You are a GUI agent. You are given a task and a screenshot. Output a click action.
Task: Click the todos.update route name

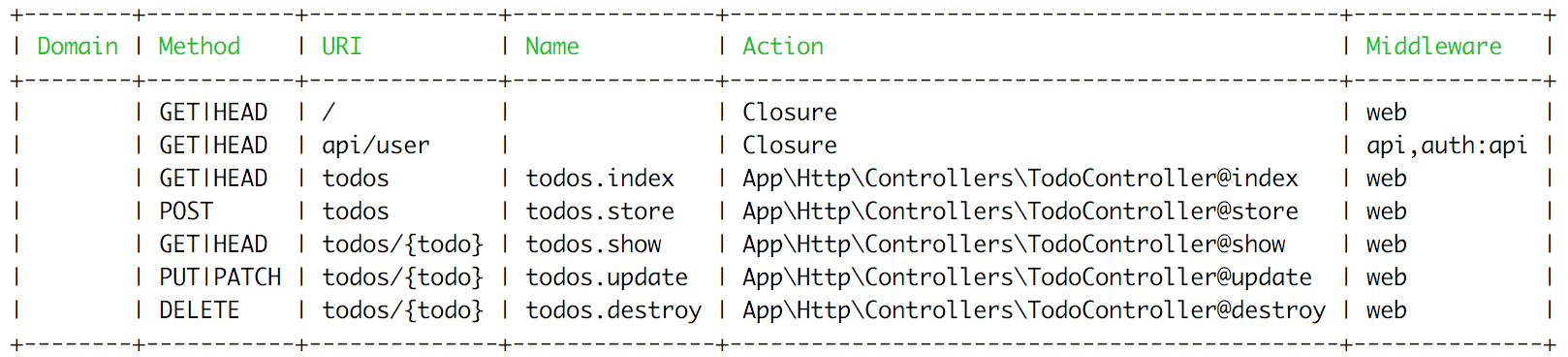tap(607, 277)
